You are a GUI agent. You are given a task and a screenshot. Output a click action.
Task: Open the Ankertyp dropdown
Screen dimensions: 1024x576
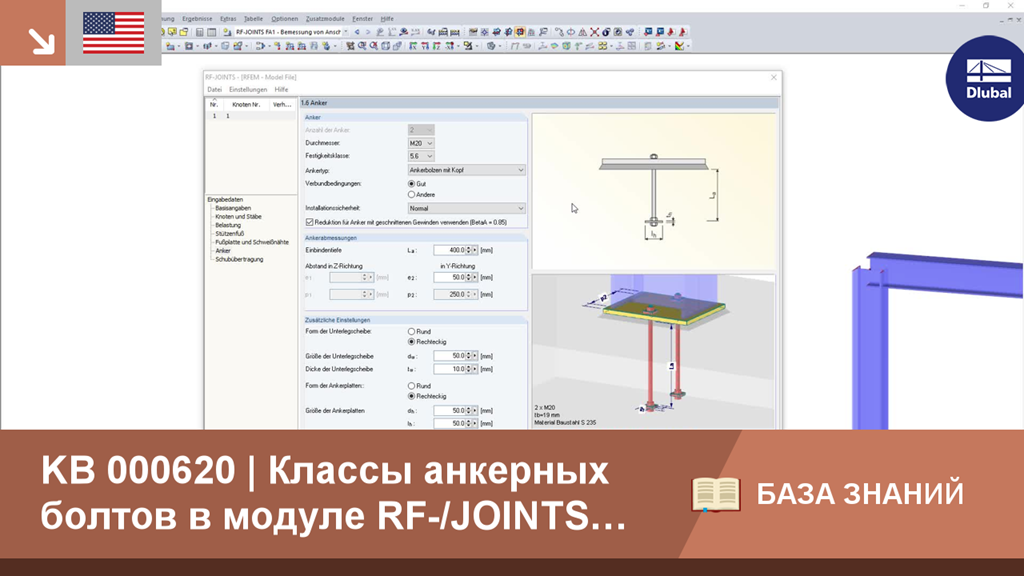coord(466,170)
